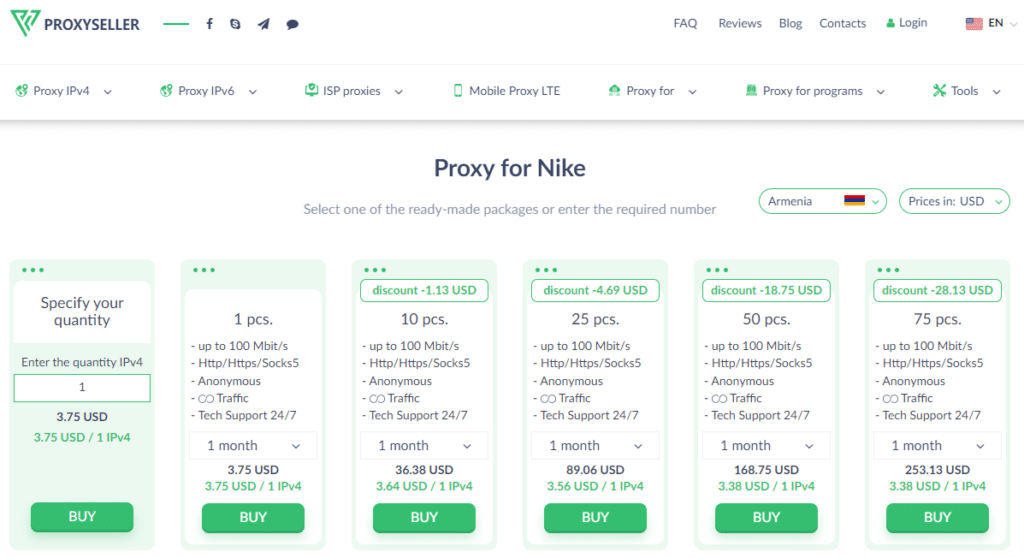1024x558 pixels.
Task: Click the 36.38 USD price text
Action: point(424,470)
